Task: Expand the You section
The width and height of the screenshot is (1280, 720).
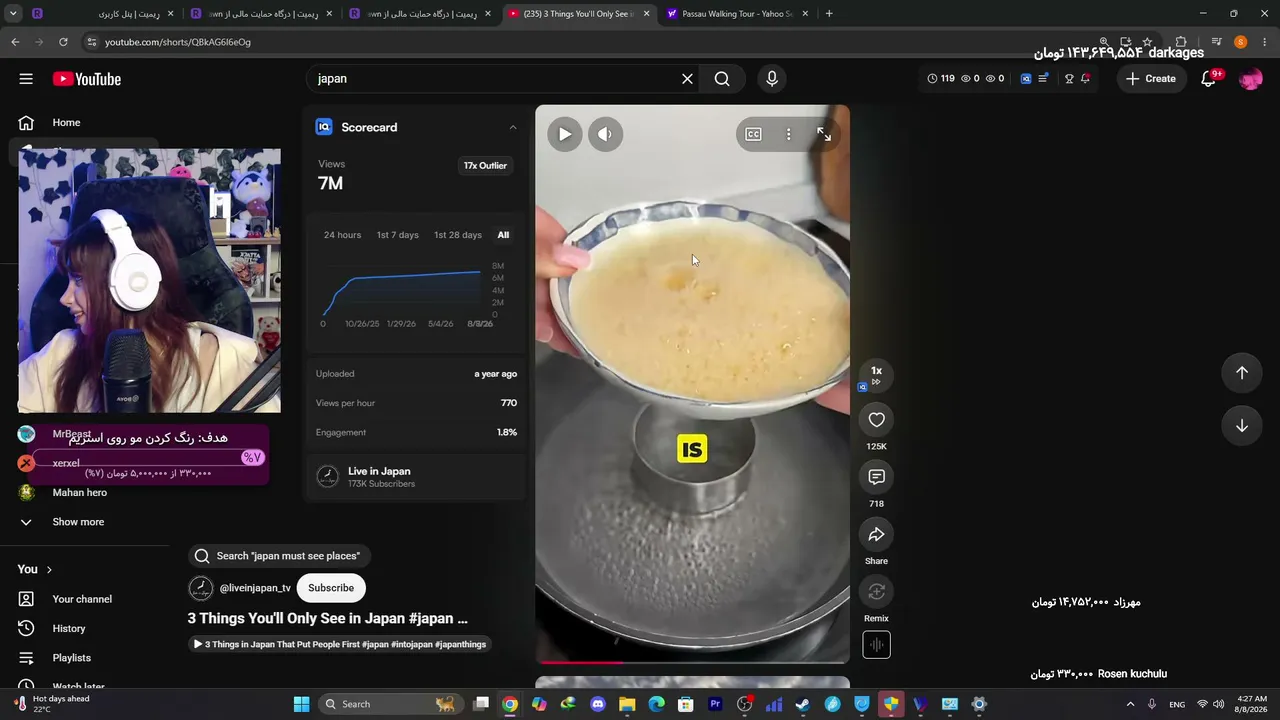Action: tap(35, 570)
